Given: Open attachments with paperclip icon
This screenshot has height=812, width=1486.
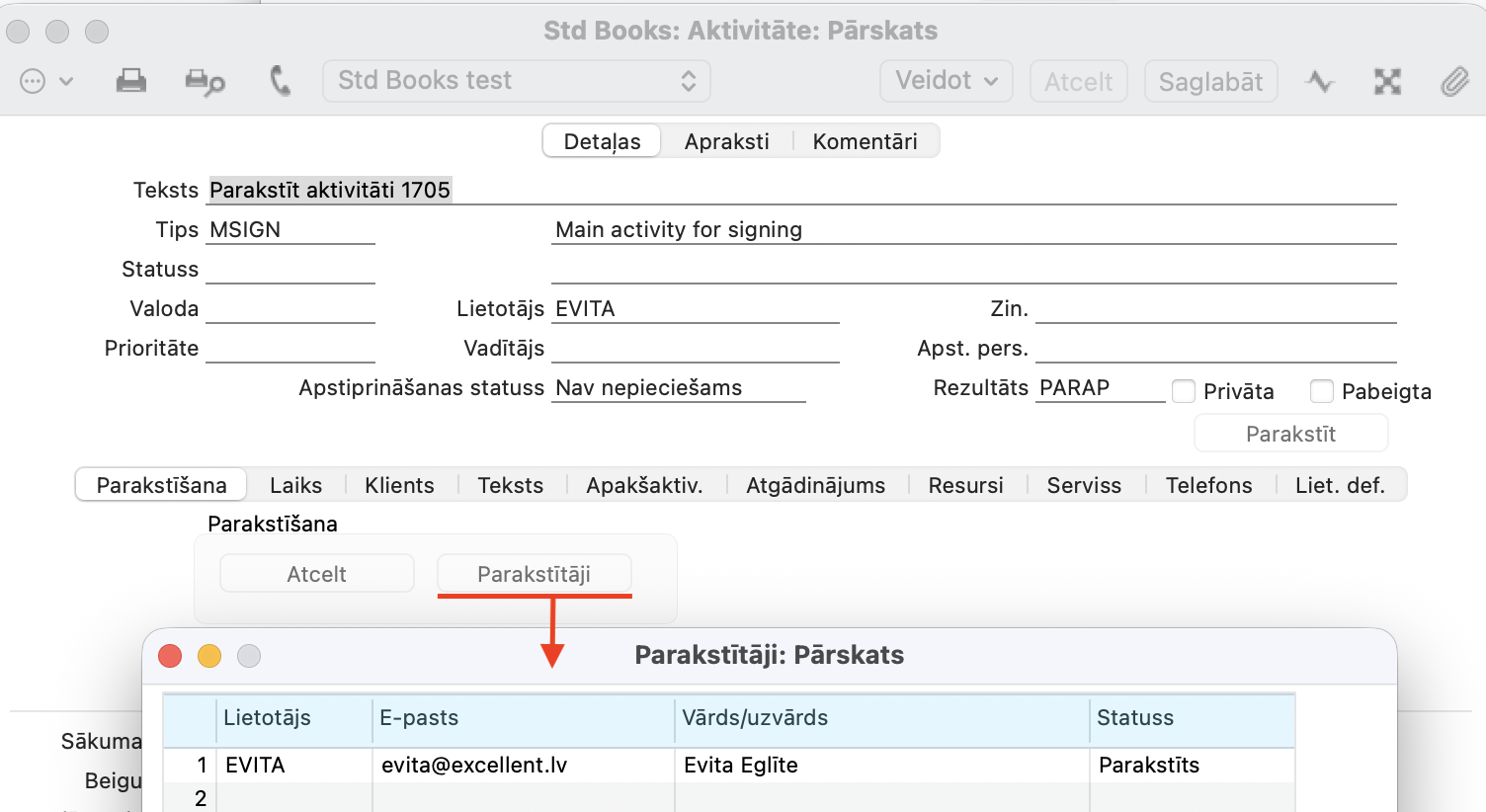Looking at the screenshot, I should tap(1453, 81).
